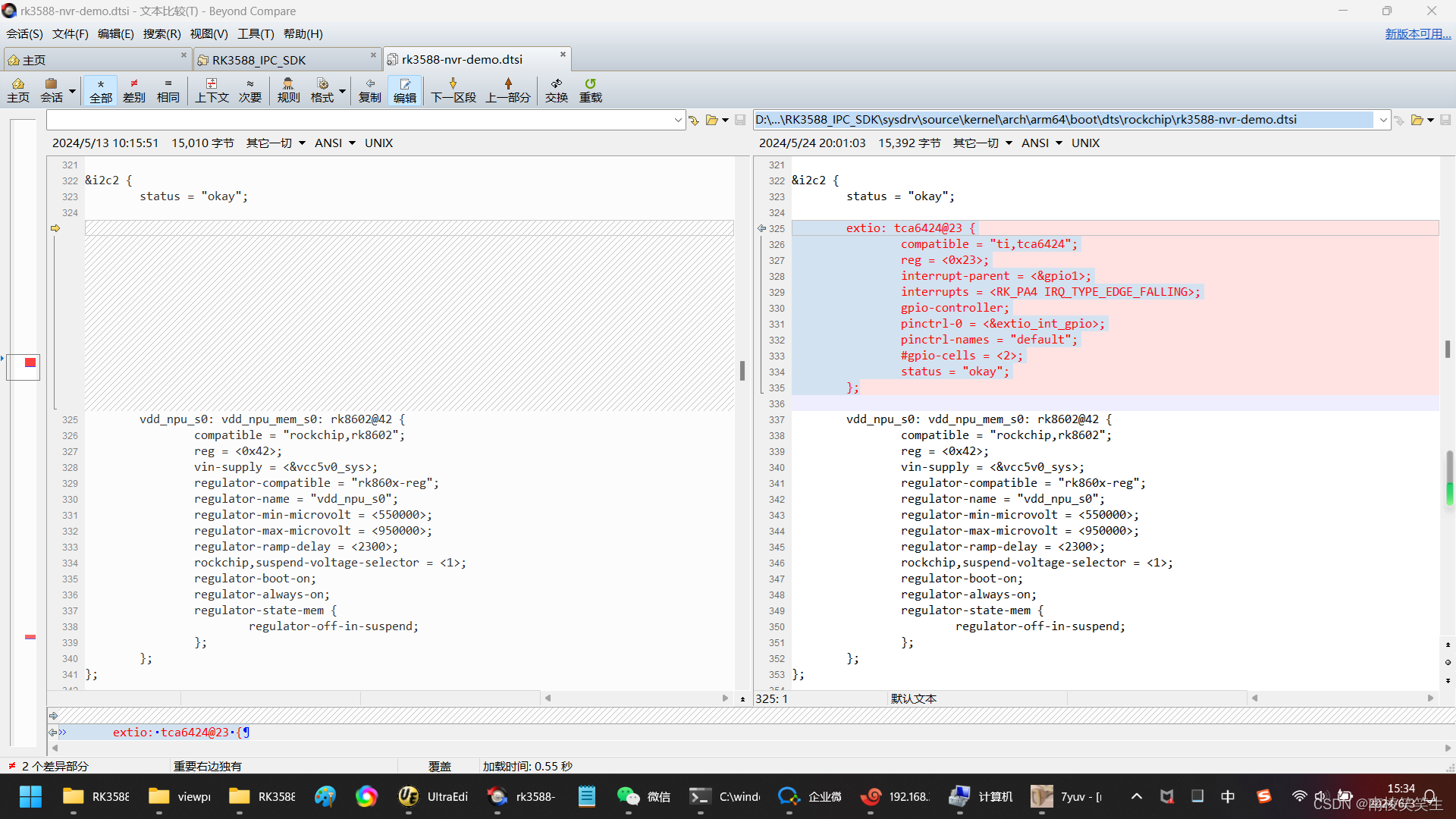Click the Swap (交换) sides icon
The width and height of the screenshot is (1456, 819).
tap(556, 89)
